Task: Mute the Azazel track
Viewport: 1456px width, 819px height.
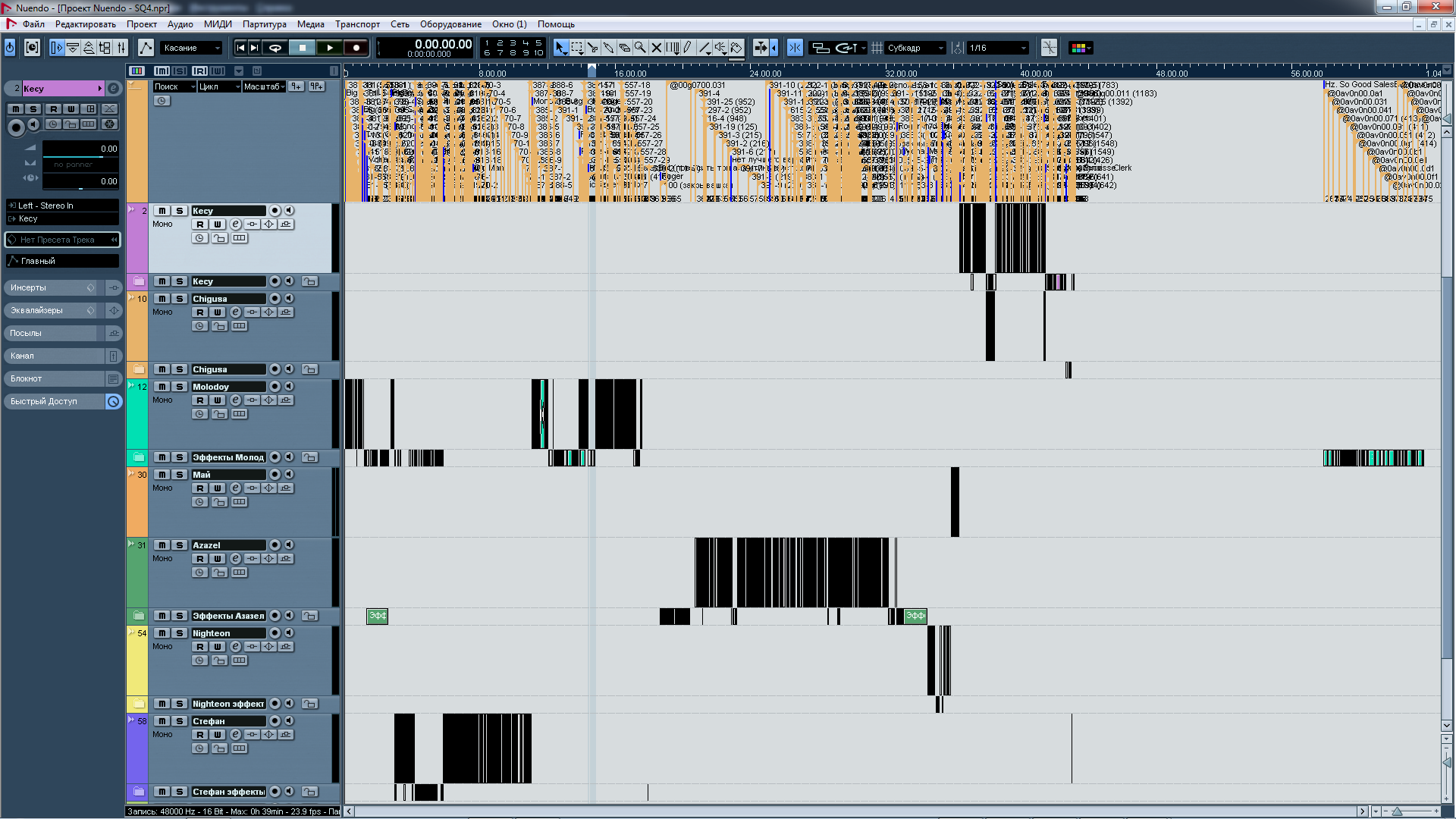Action: pyautogui.click(x=162, y=545)
